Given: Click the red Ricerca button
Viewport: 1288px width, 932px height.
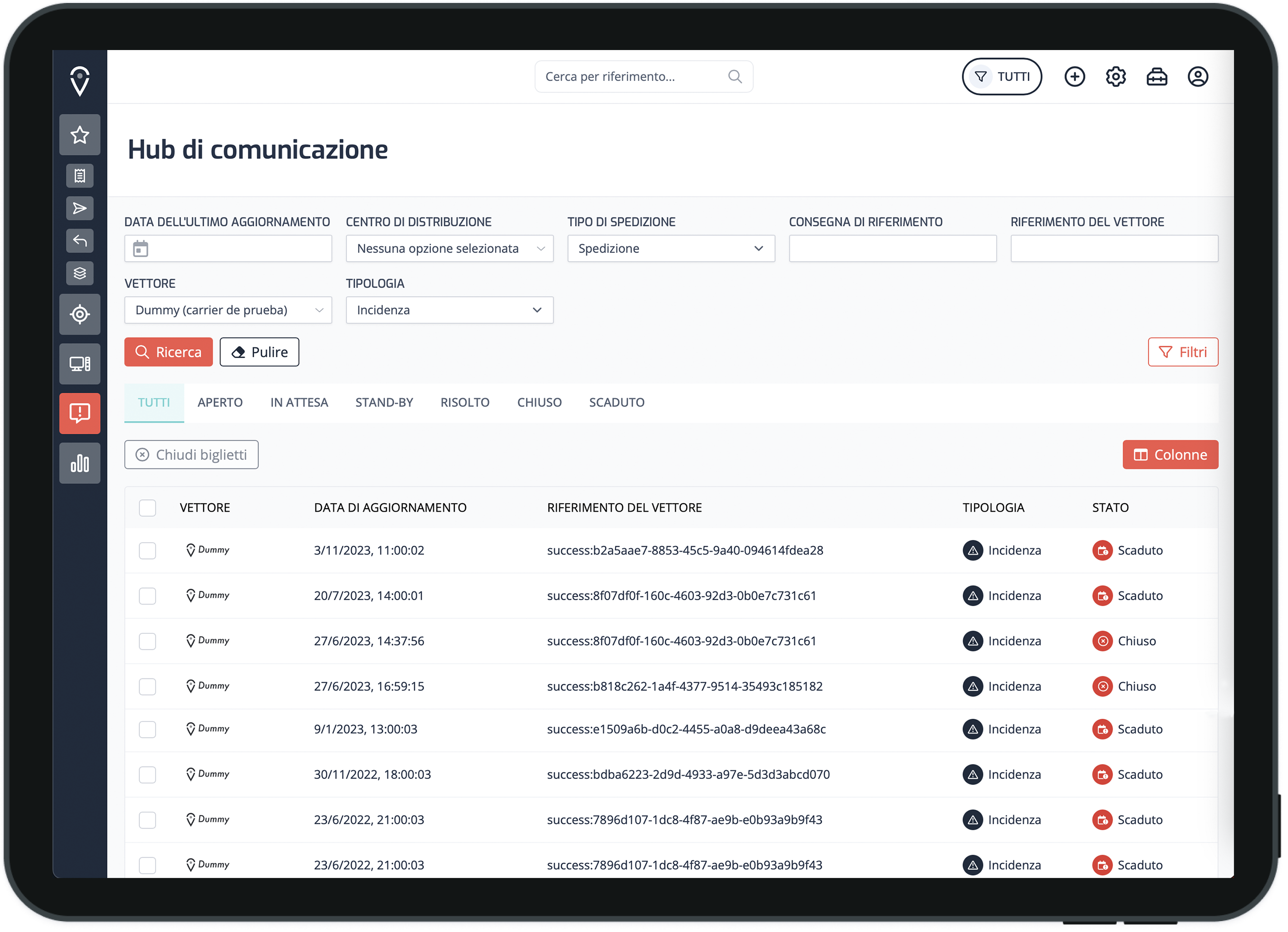Looking at the screenshot, I should 168,353.
